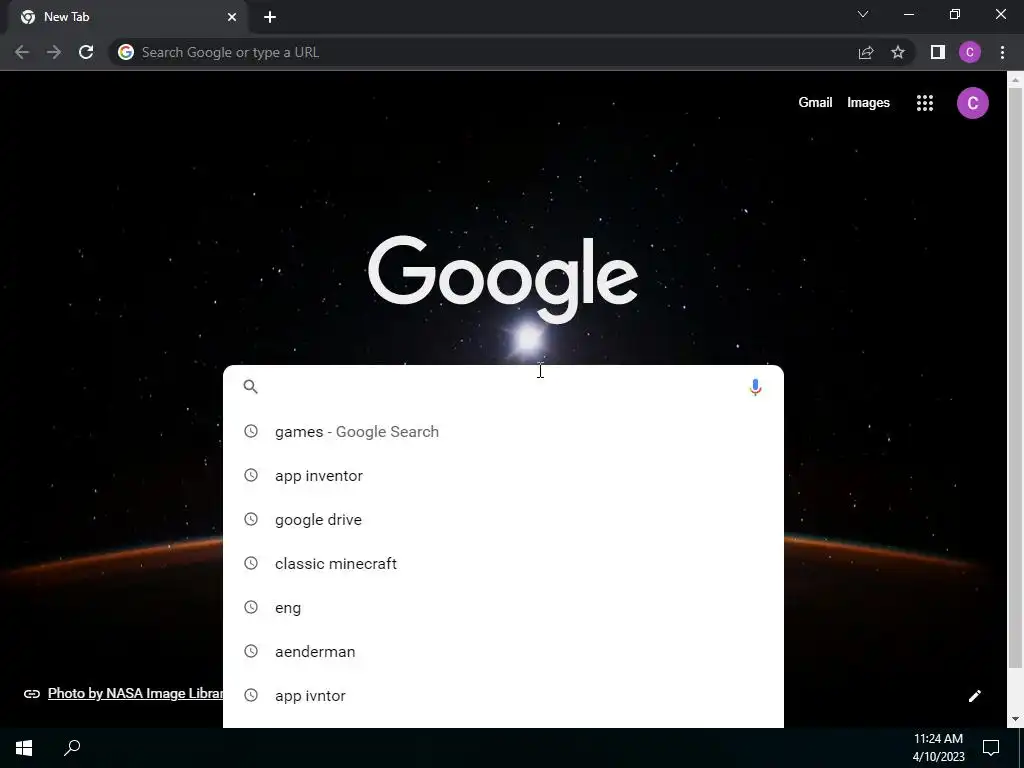The width and height of the screenshot is (1024, 768).
Task: Open Windows taskbar search
Action: (72, 748)
